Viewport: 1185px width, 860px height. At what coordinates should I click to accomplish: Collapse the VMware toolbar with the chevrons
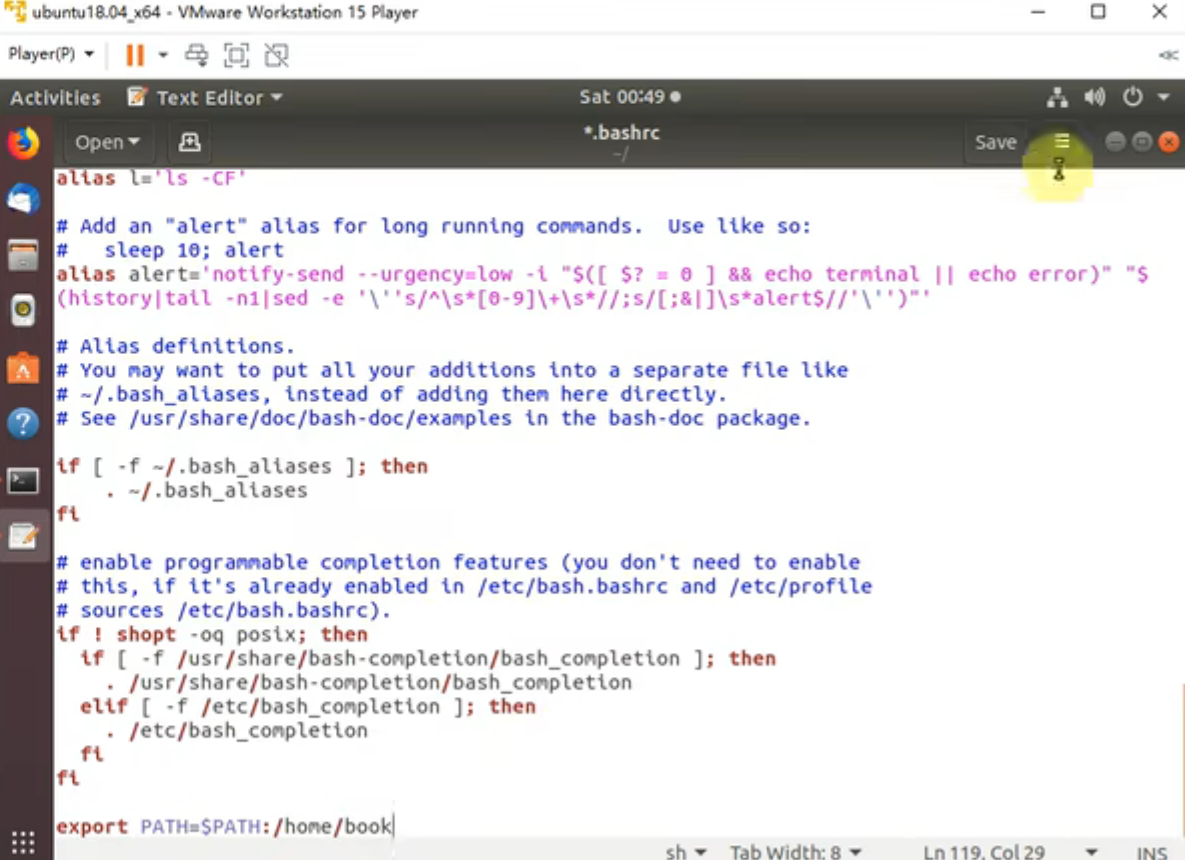[x=1168, y=54]
